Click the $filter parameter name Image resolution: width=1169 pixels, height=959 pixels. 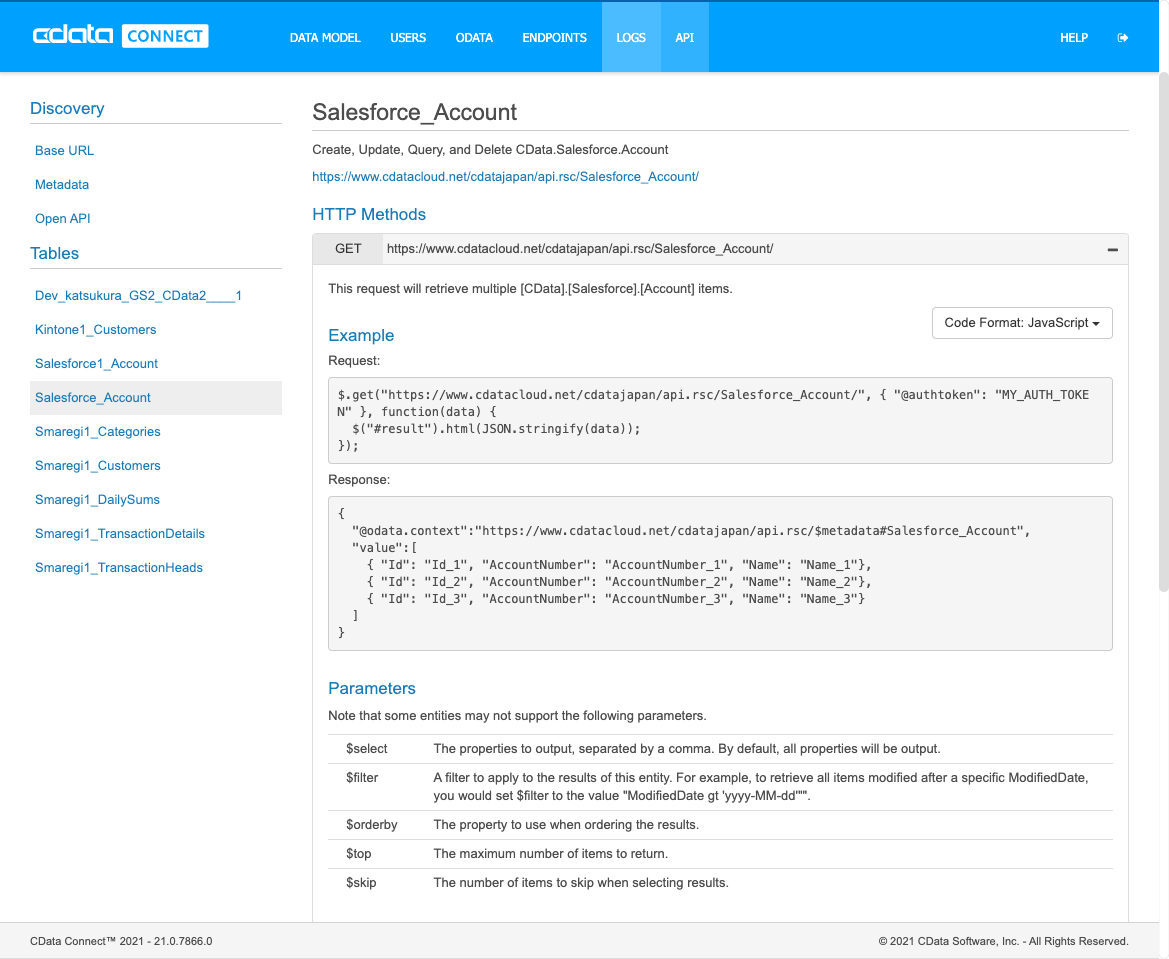coord(362,778)
